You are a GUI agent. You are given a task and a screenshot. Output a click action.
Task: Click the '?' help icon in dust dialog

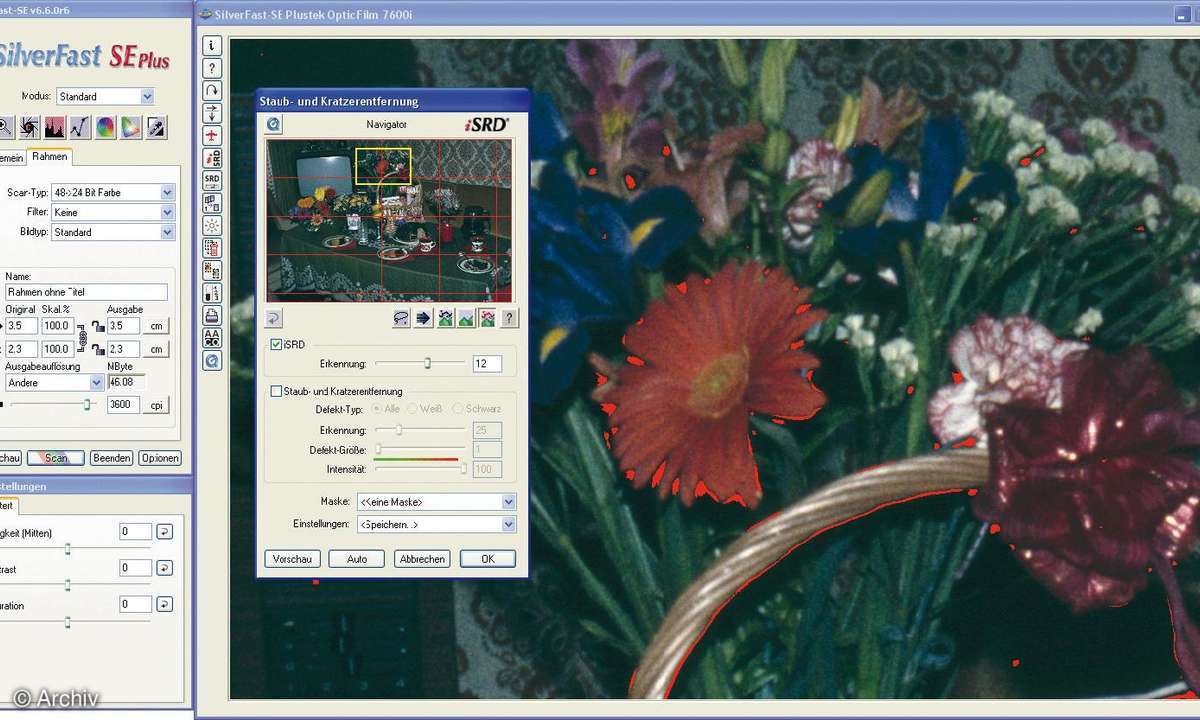point(509,318)
